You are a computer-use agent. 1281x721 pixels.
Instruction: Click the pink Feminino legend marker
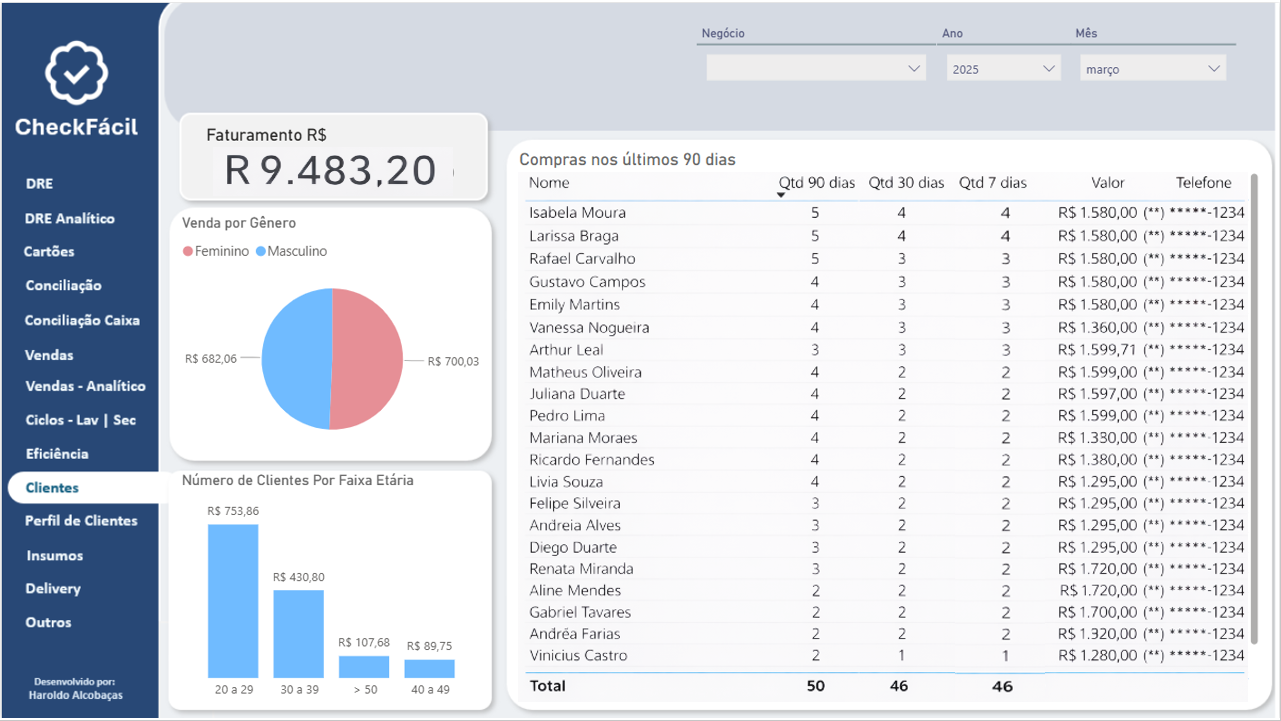188,252
